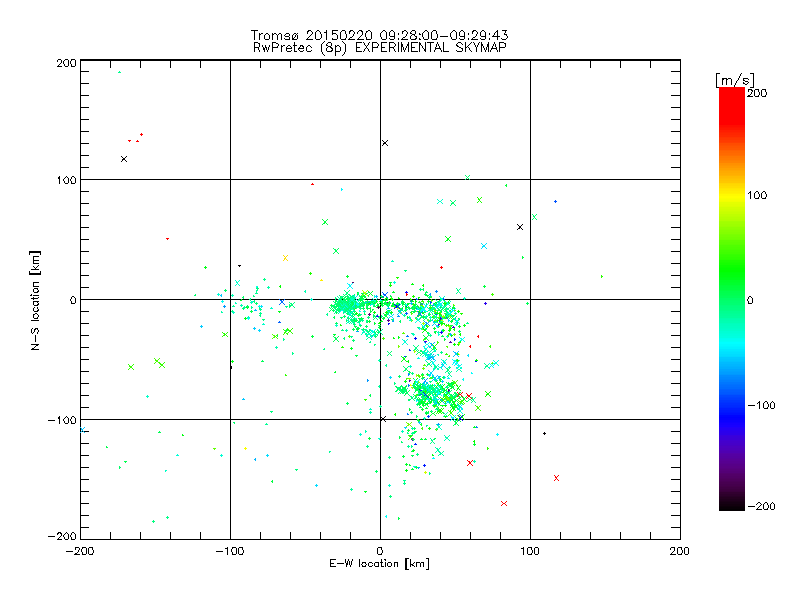The height and width of the screenshot is (600, 800).
Task: Click the colorbar tick label "-200"
Action: [x=761, y=506]
